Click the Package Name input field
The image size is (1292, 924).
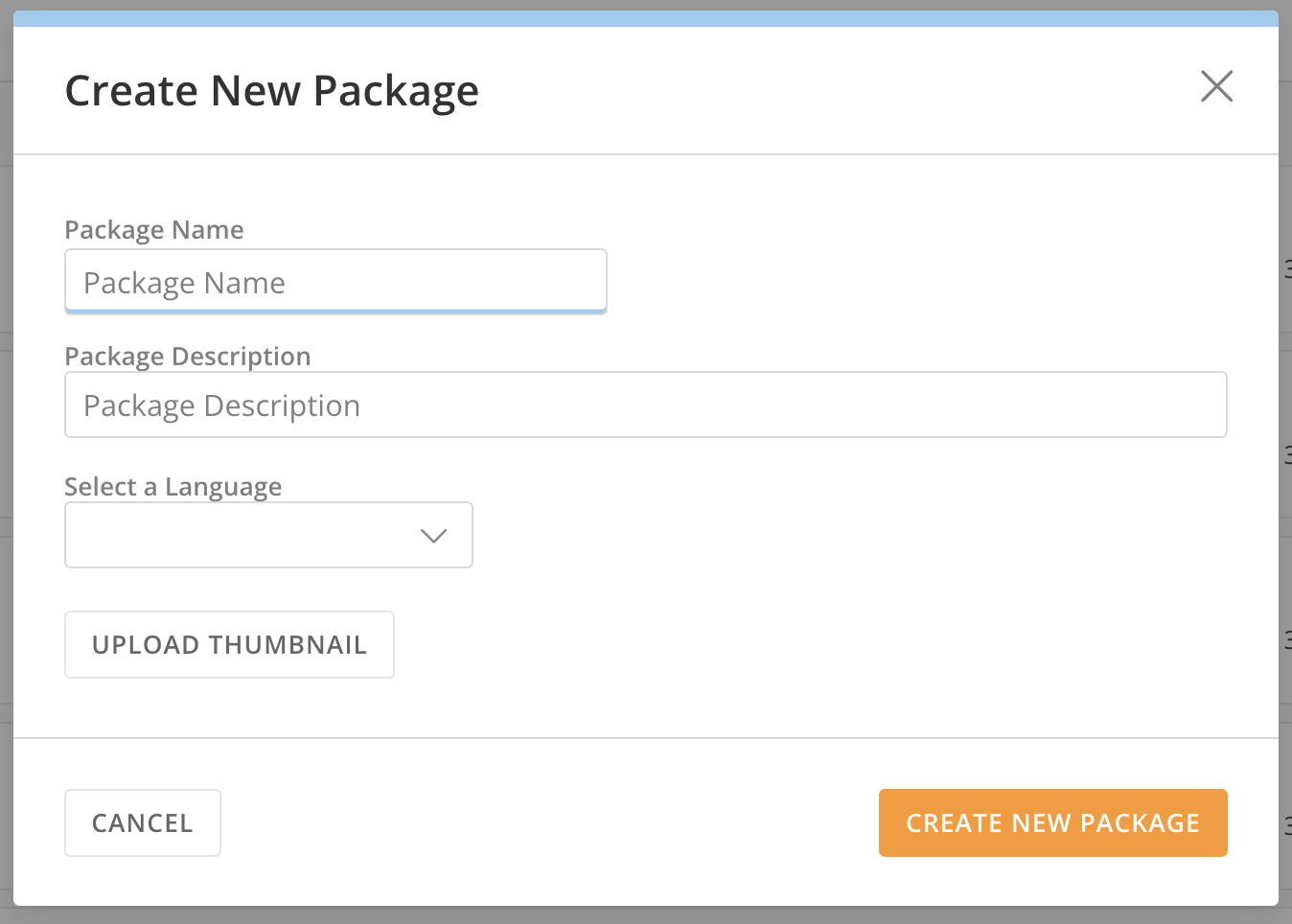[335, 282]
